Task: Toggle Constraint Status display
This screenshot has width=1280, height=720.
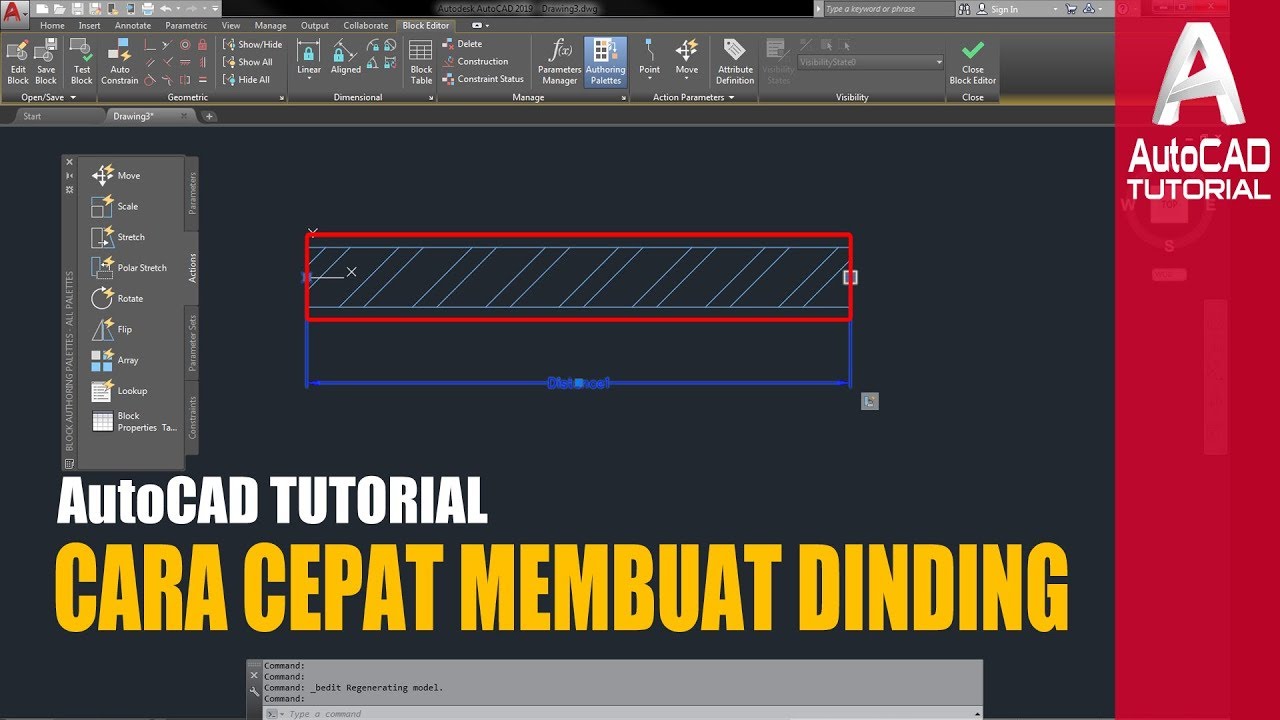Action: point(483,79)
